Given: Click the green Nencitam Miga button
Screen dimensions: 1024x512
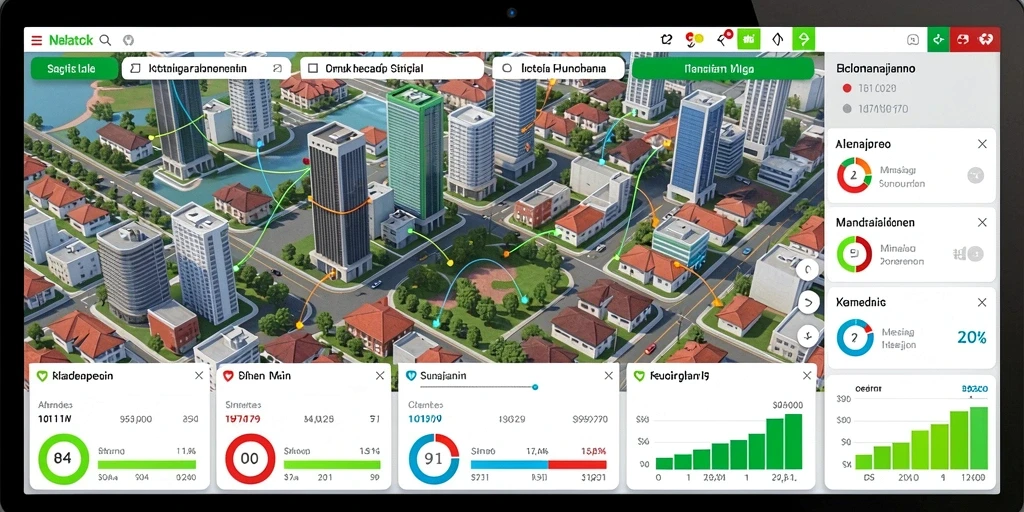Looking at the screenshot, I should pyautogui.click(x=722, y=68).
